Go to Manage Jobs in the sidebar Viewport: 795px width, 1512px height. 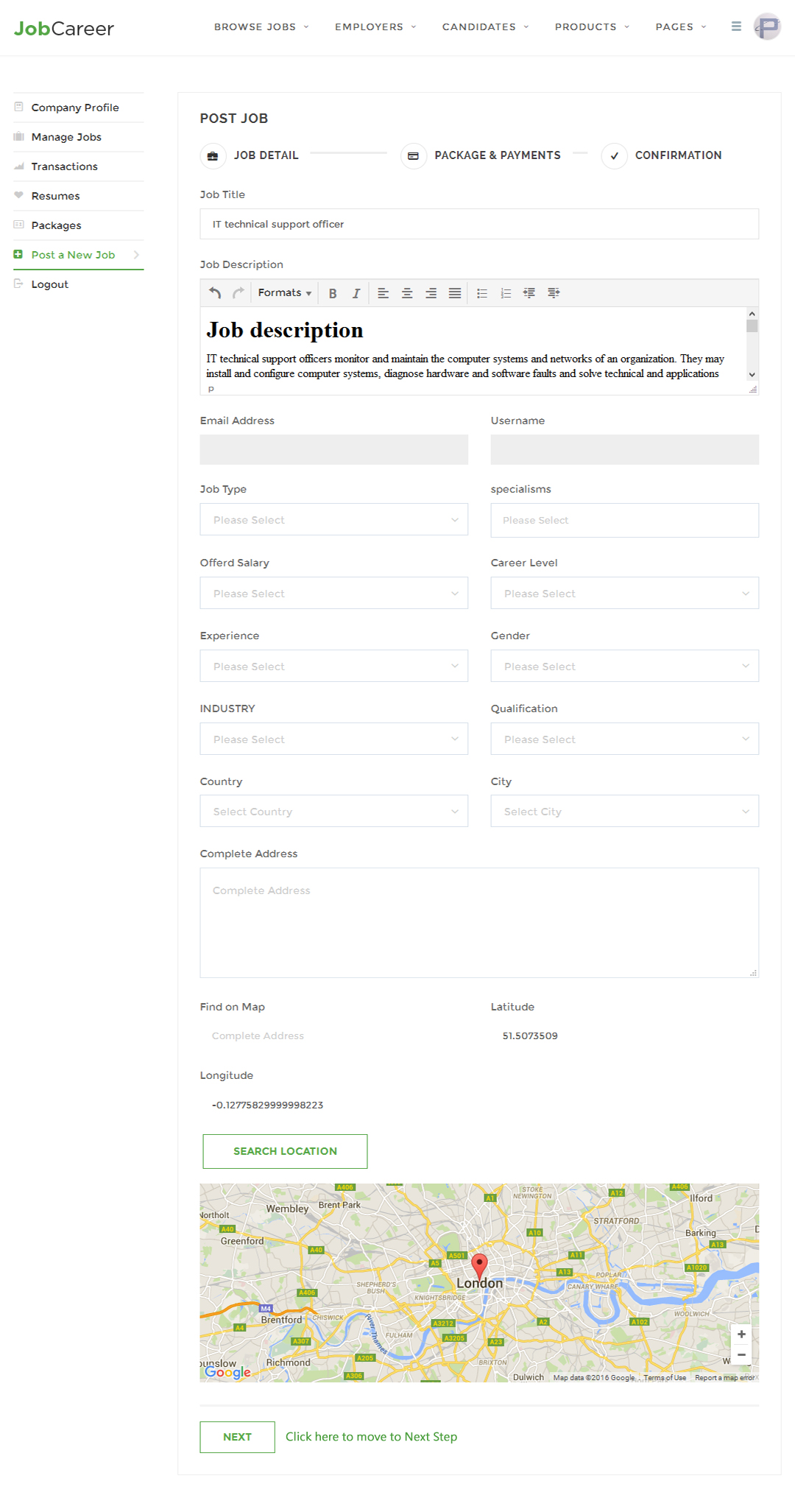[x=66, y=137]
